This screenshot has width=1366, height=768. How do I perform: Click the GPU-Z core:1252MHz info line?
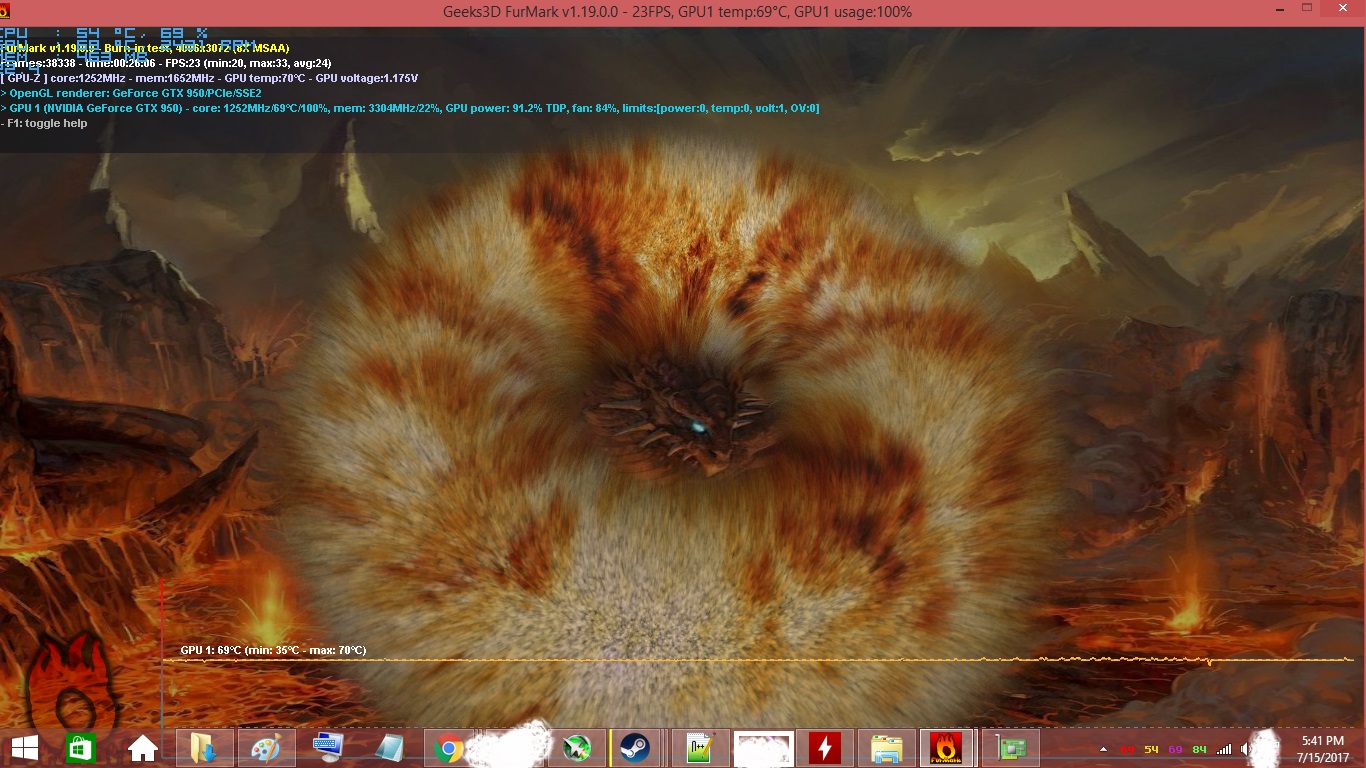210,78
